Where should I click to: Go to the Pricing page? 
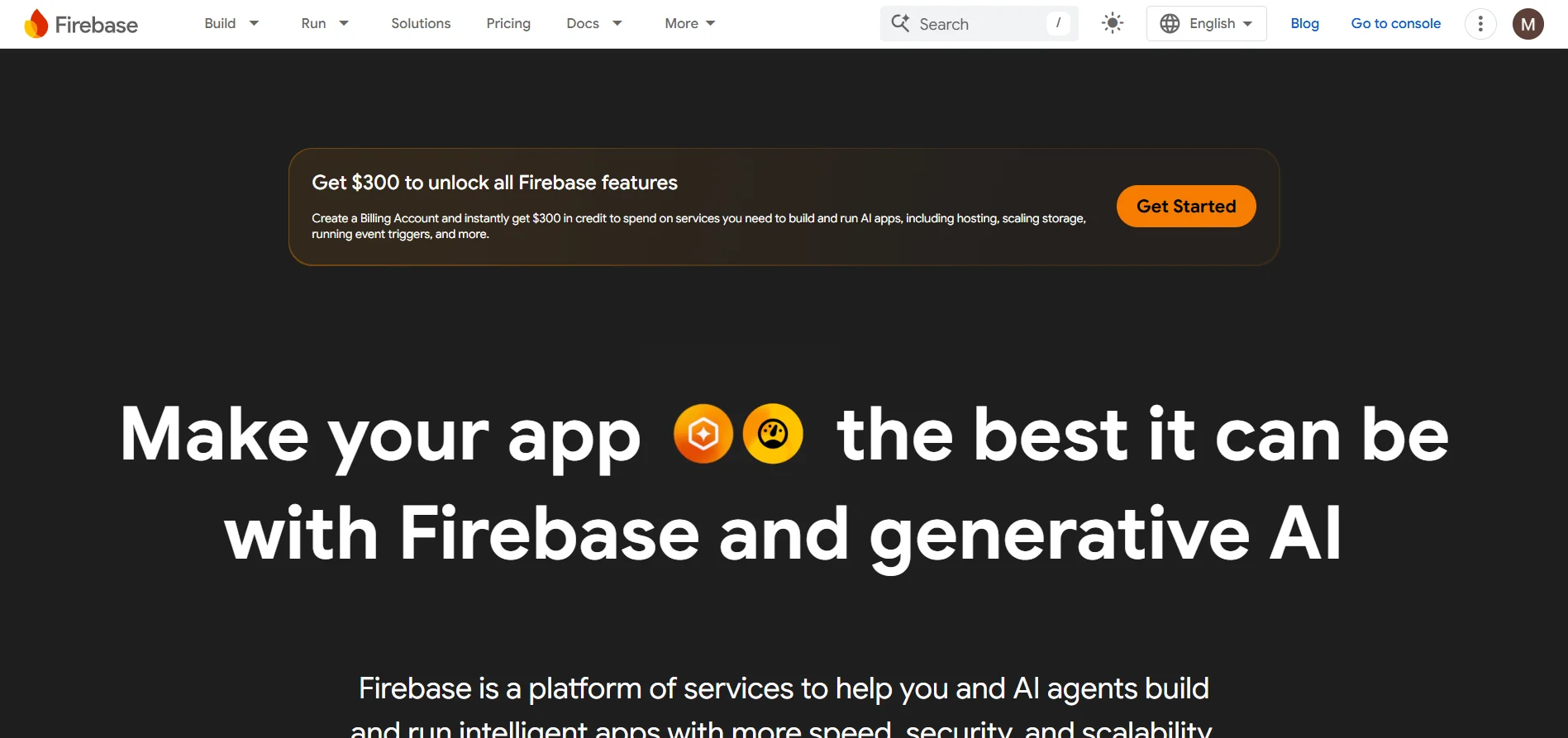[x=508, y=23]
